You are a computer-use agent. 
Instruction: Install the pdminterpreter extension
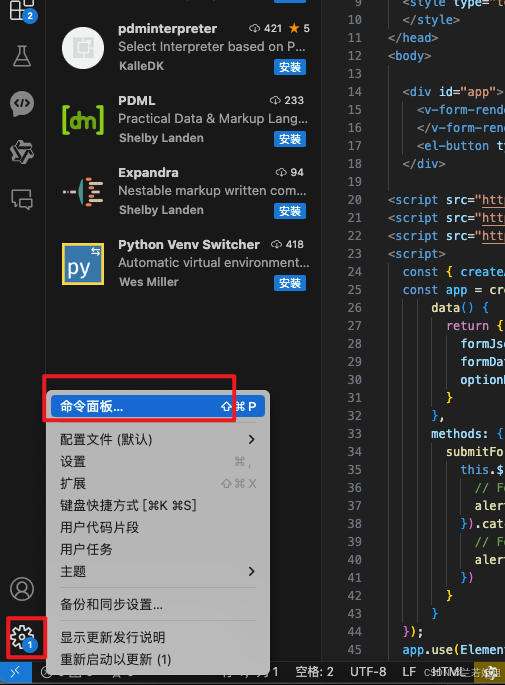point(290,67)
